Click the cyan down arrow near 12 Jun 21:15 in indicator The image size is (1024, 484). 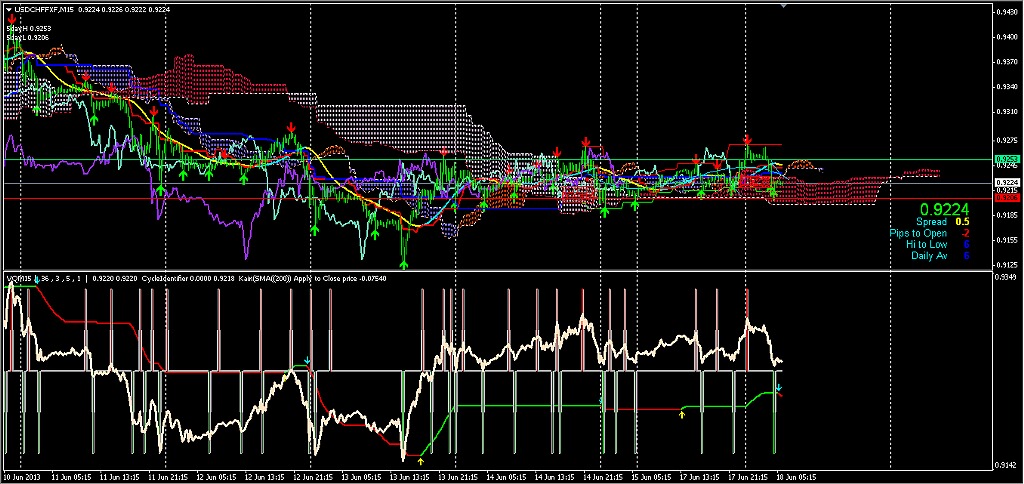point(308,360)
